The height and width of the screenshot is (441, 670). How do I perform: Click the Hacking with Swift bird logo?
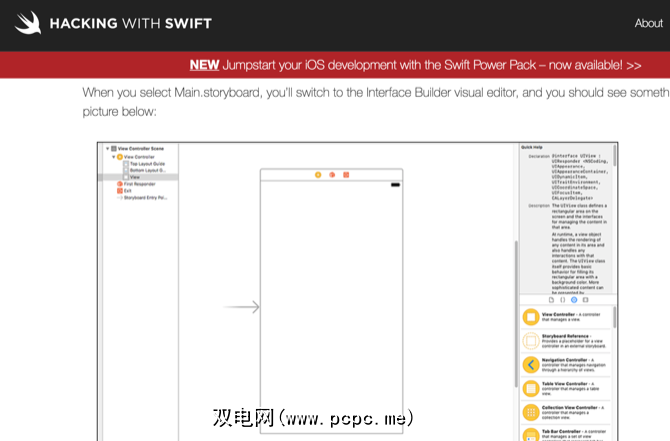click(x=28, y=23)
